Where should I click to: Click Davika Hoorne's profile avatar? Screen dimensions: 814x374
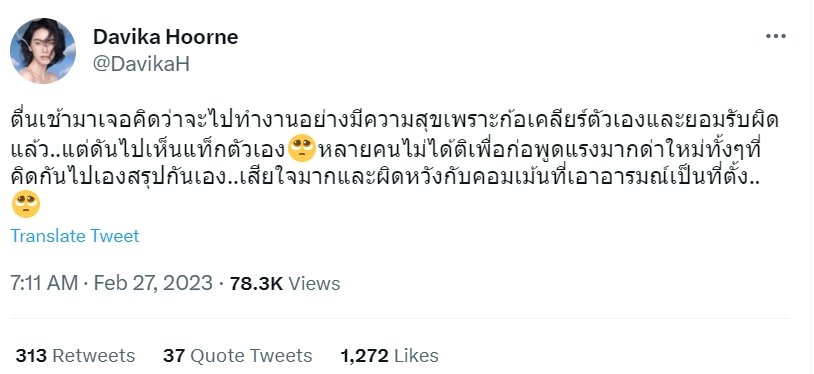coord(43,50)
